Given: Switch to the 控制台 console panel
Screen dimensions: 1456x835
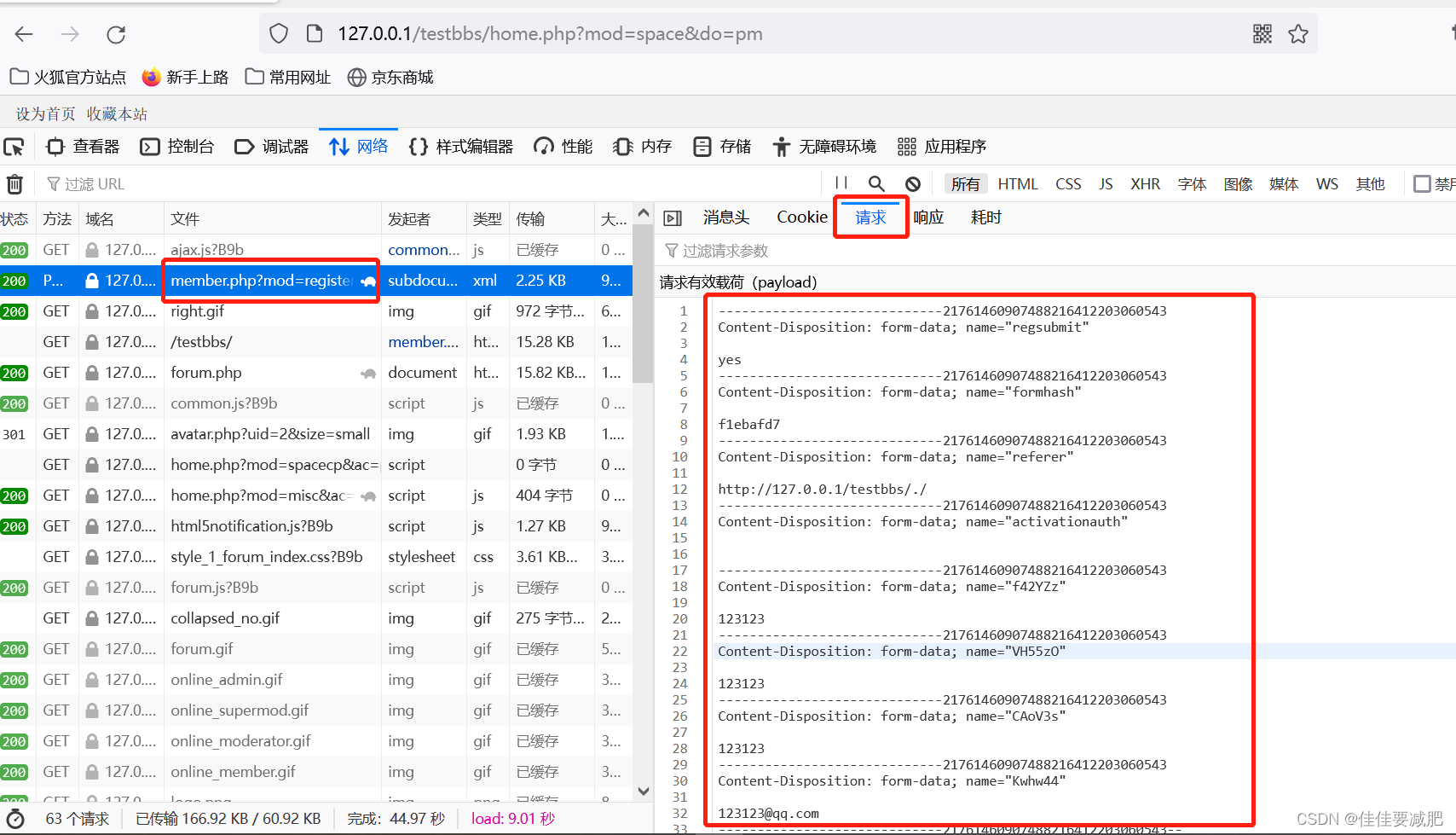Looking at the screenshot, I should pyautogui.click(x=177, y=147).
